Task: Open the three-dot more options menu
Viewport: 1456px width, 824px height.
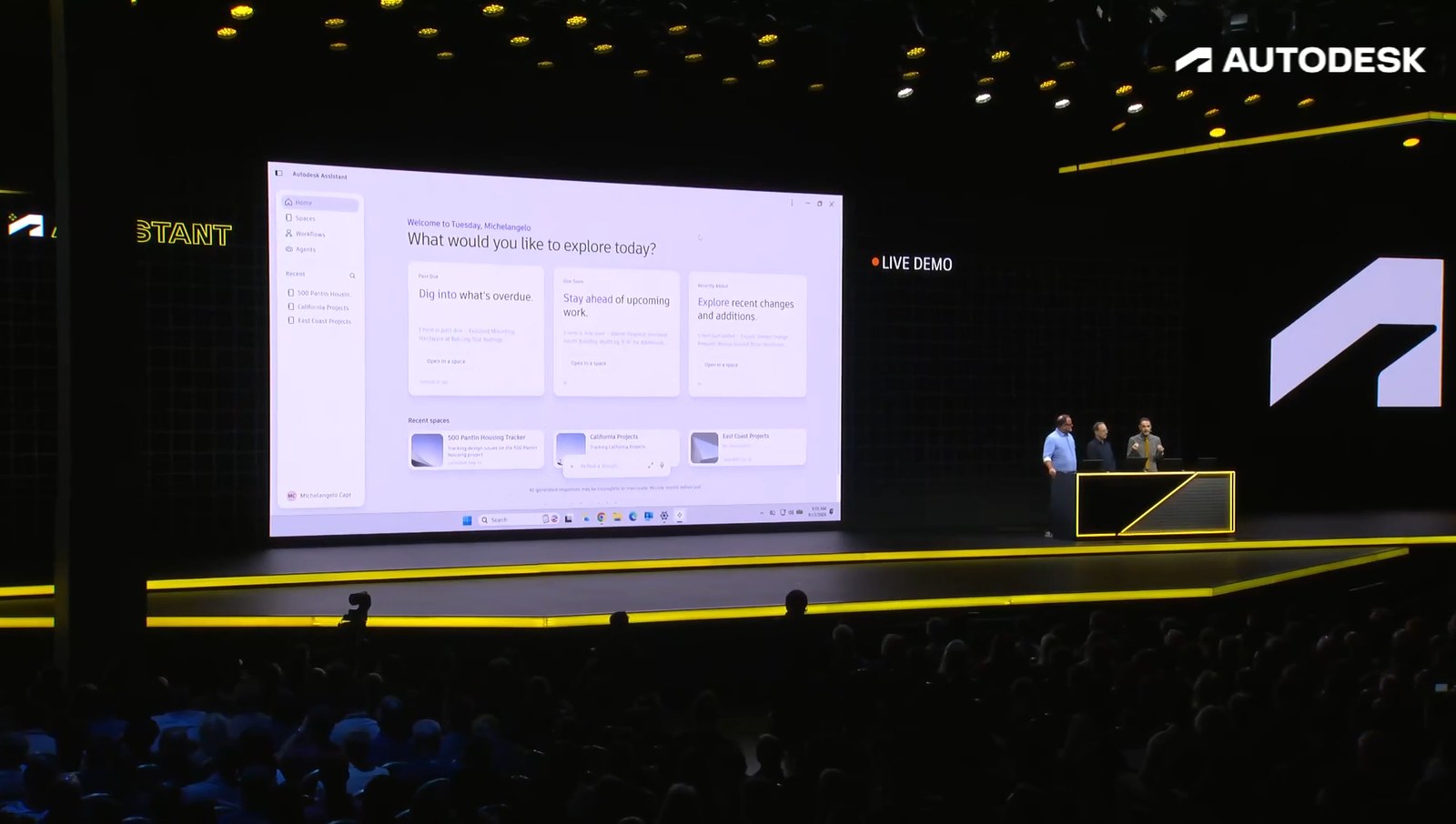Action: 792,202
